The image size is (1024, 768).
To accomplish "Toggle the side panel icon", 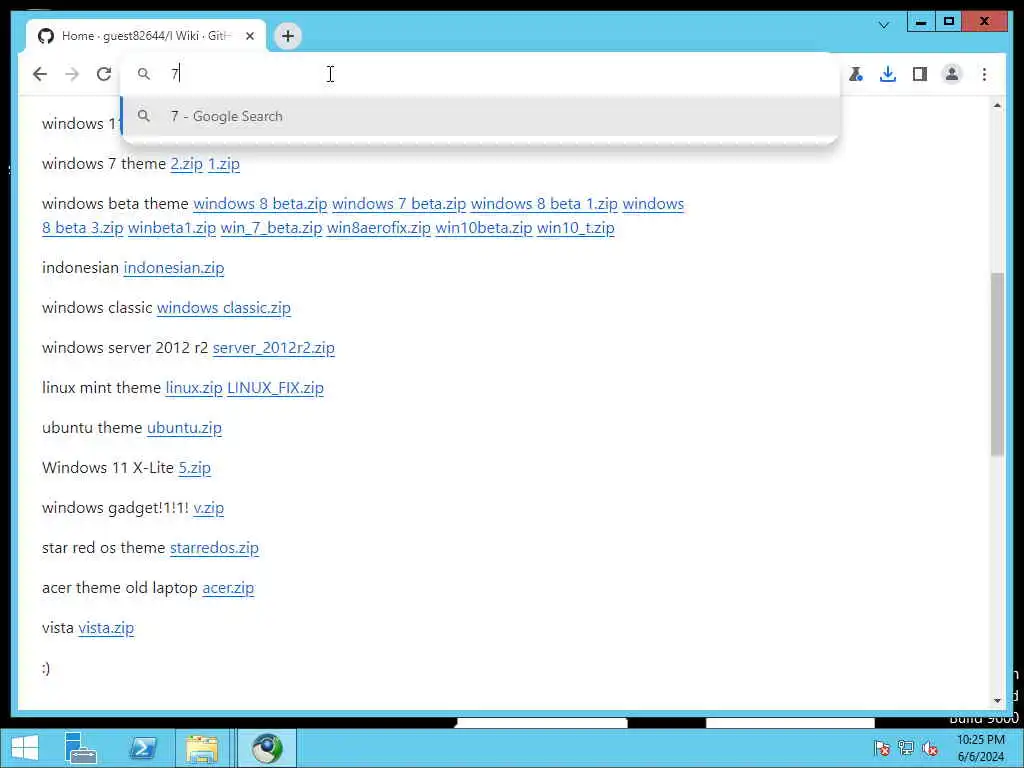I will 920,74.
